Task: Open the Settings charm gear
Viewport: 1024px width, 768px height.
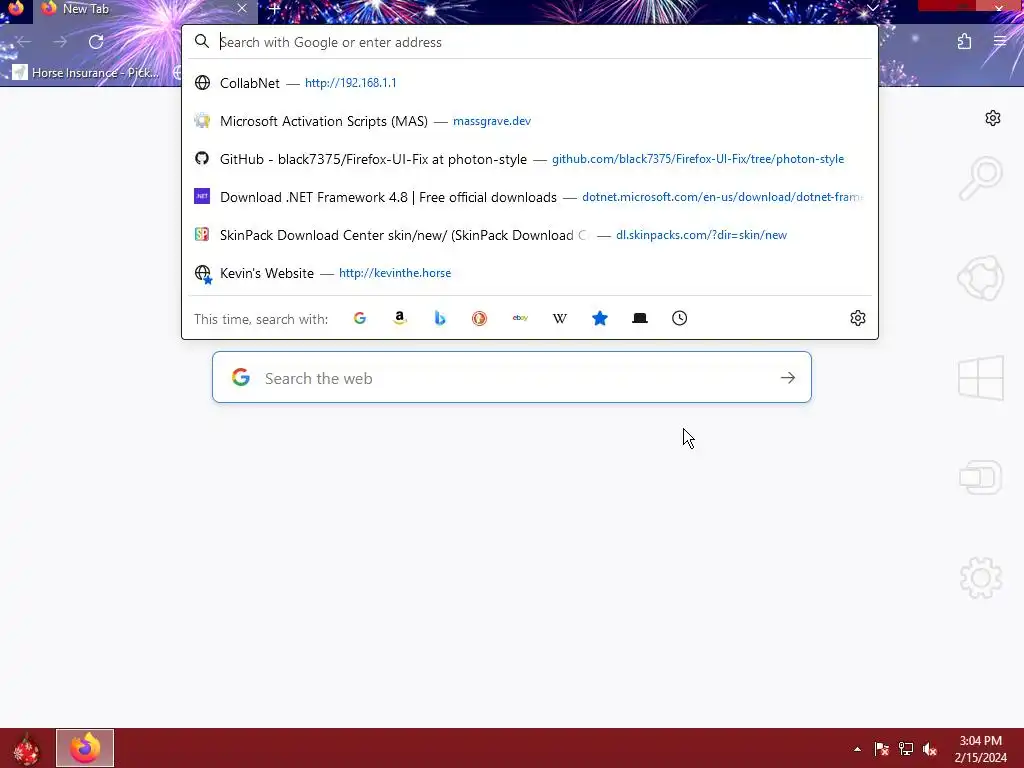Action: point(981,578)
